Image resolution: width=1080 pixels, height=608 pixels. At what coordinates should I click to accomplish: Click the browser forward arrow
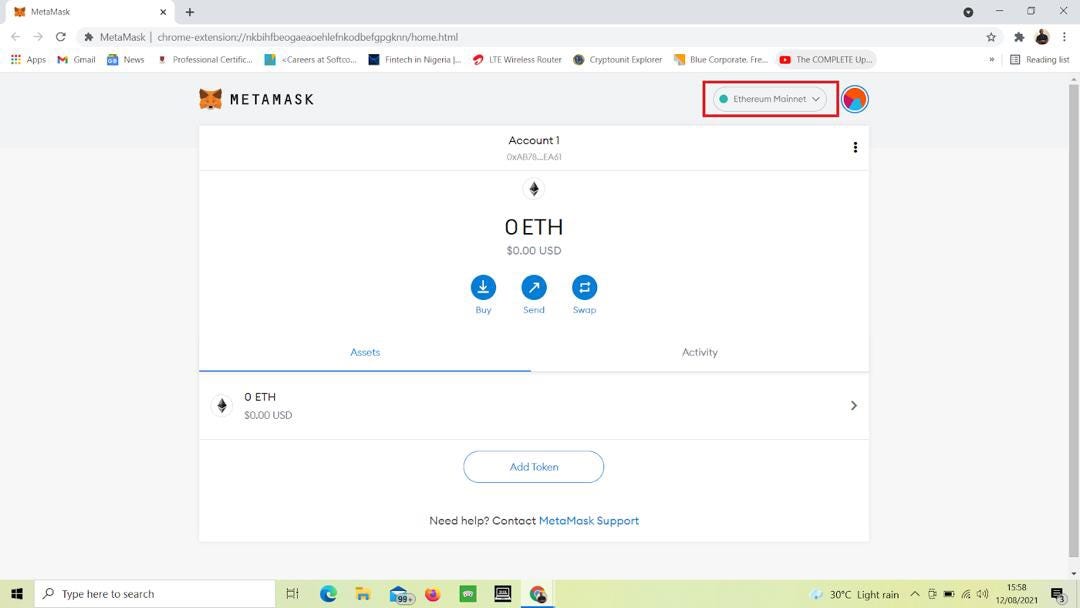38,37
